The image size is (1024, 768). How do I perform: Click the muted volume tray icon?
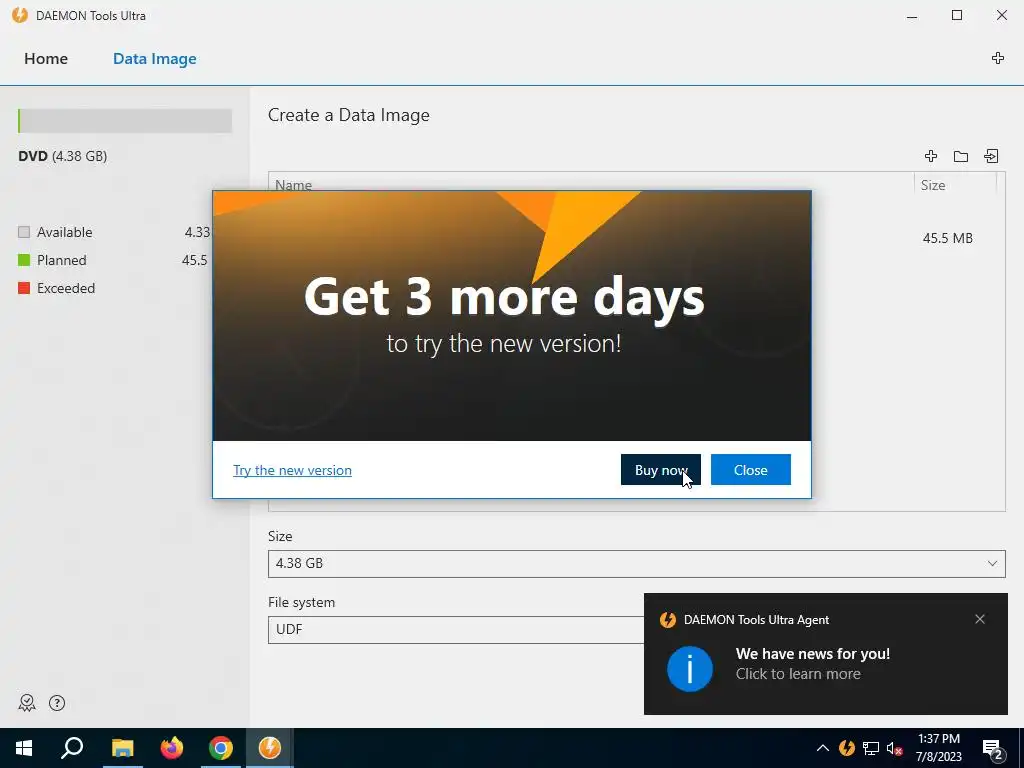point(894,749)
